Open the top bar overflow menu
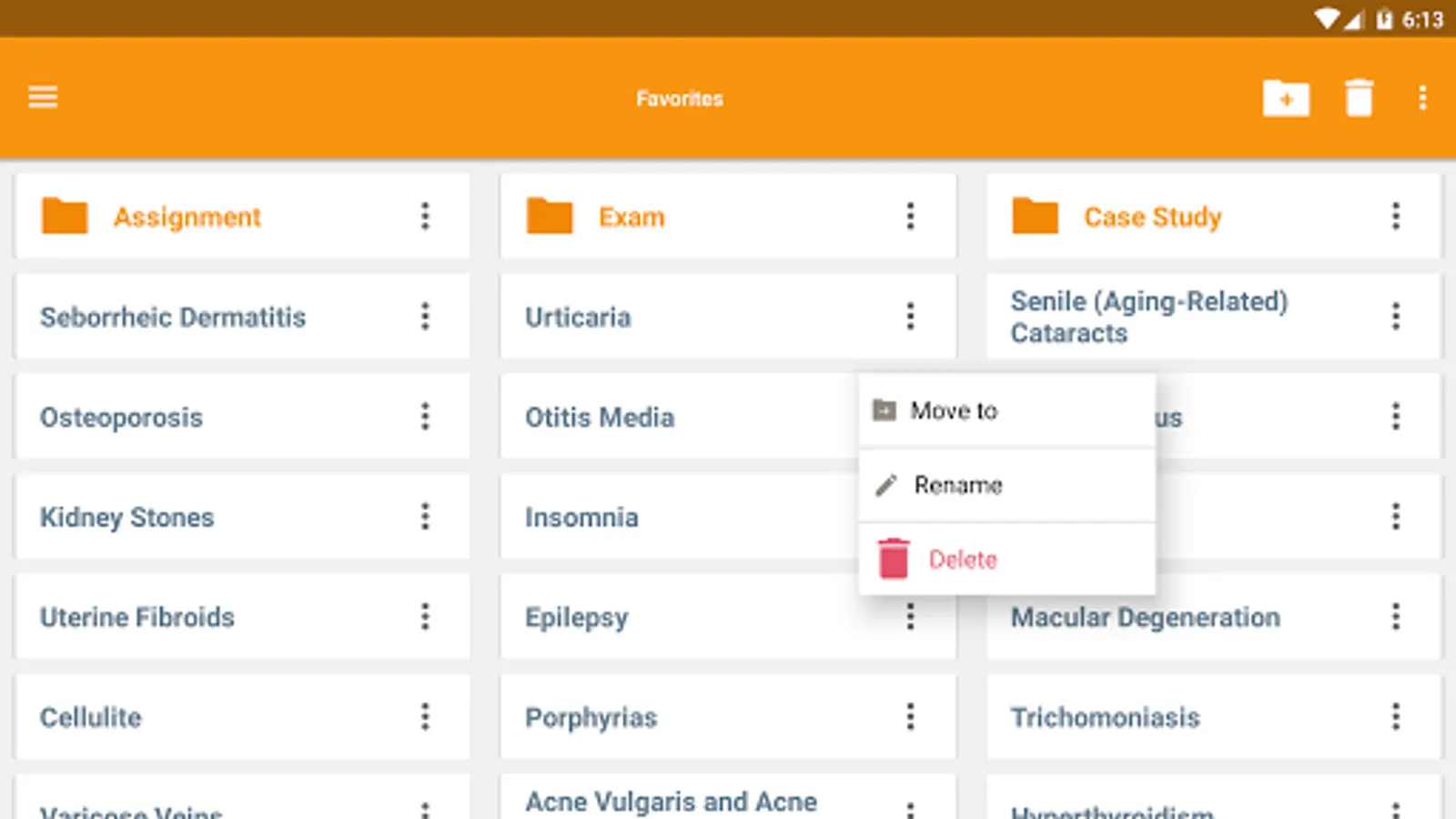Screen dimensions: 1456x819 pyautogui.click(x=1422, y=97)
